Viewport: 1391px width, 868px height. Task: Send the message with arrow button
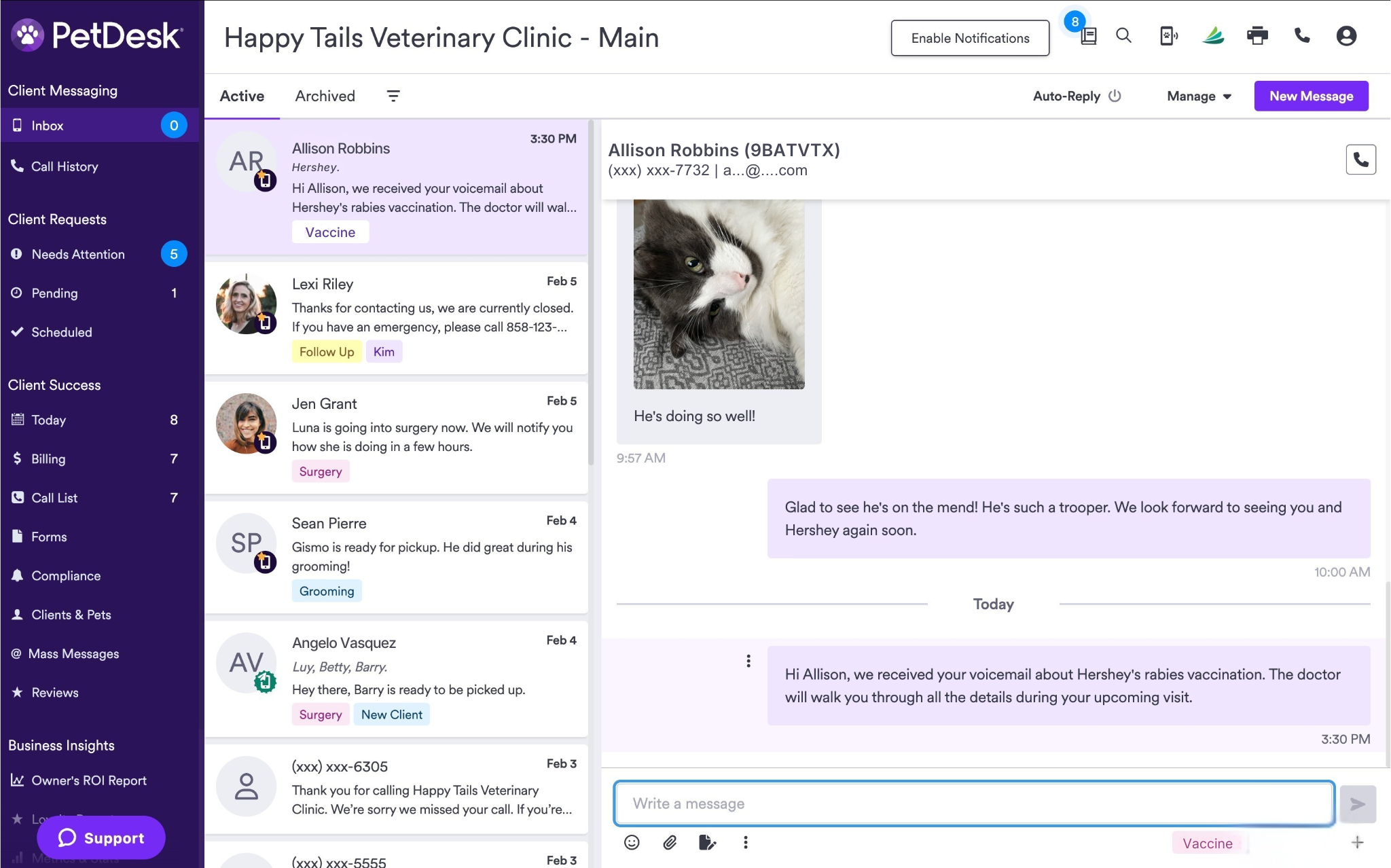pos(1358,804)
